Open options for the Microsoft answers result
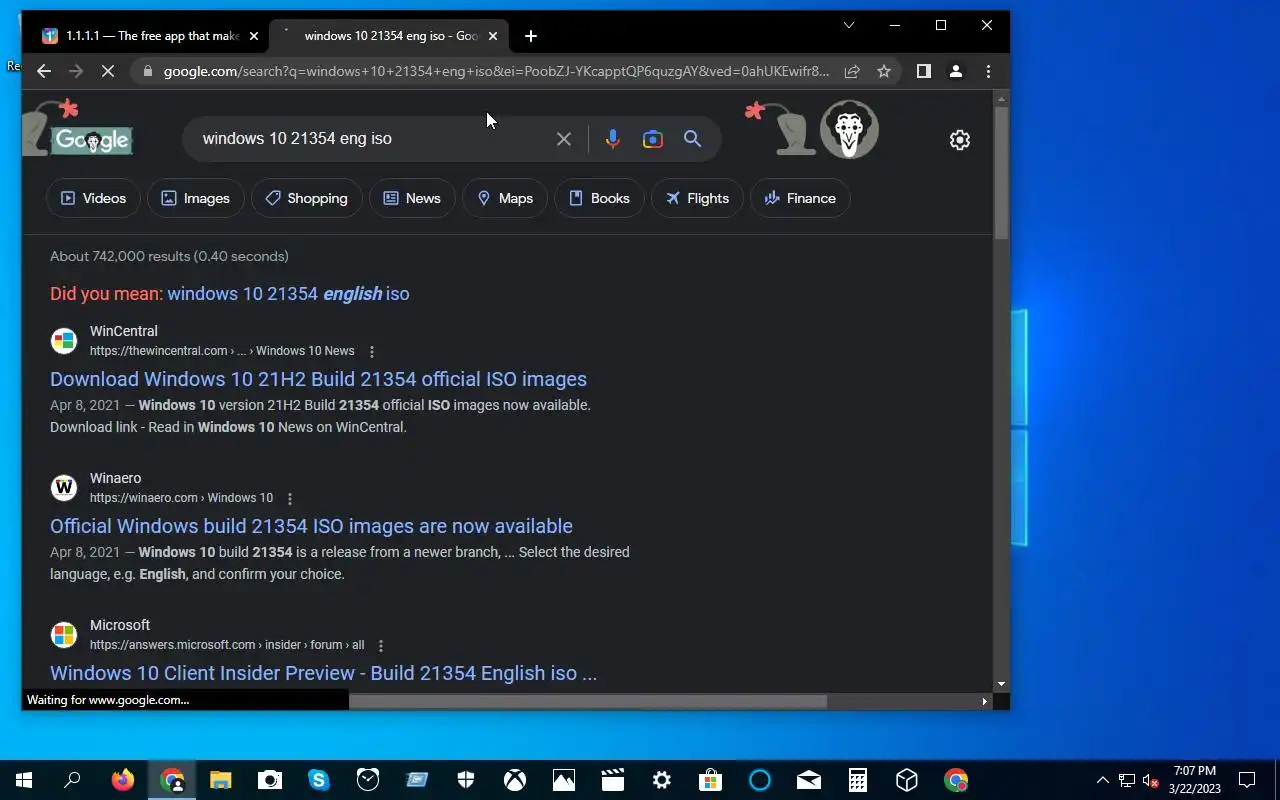This screenshot has height=800, width=1280. click(x=381, y=646)
